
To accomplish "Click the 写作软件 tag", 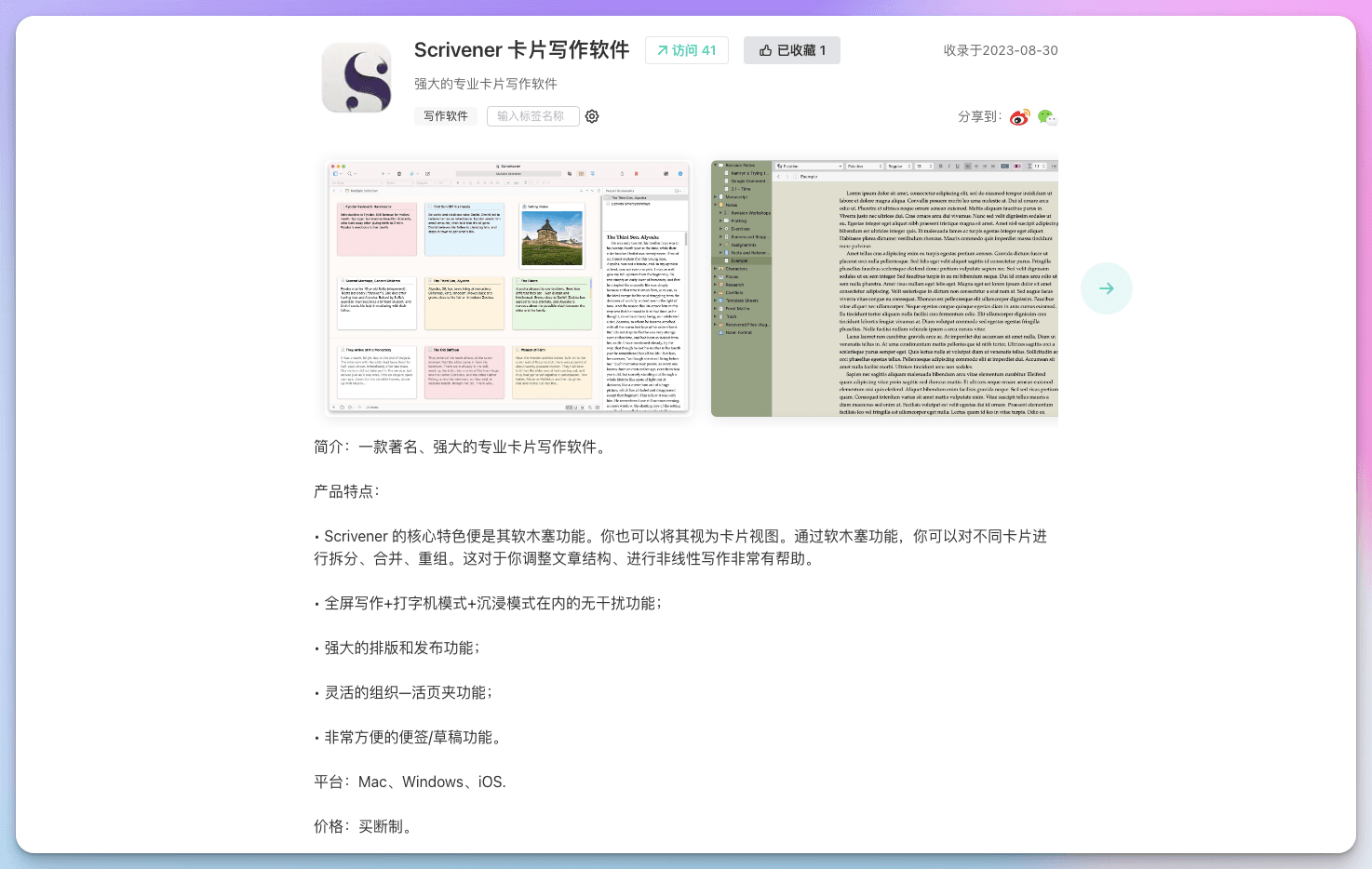I will click(446, 116).
